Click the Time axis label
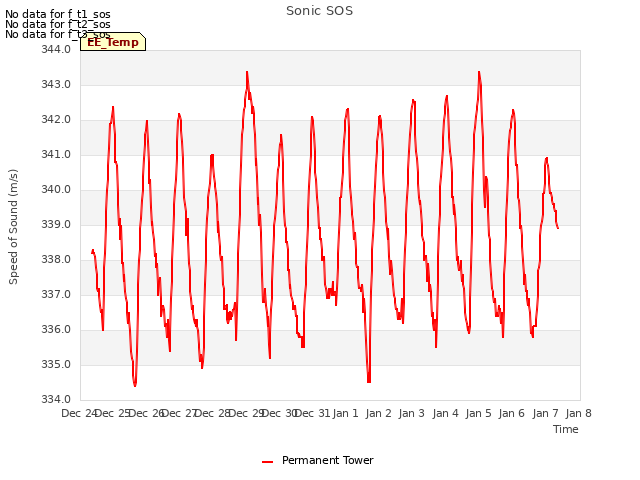Image resolution: width=640 pixels, height=480 pixels. coord(566,429)
